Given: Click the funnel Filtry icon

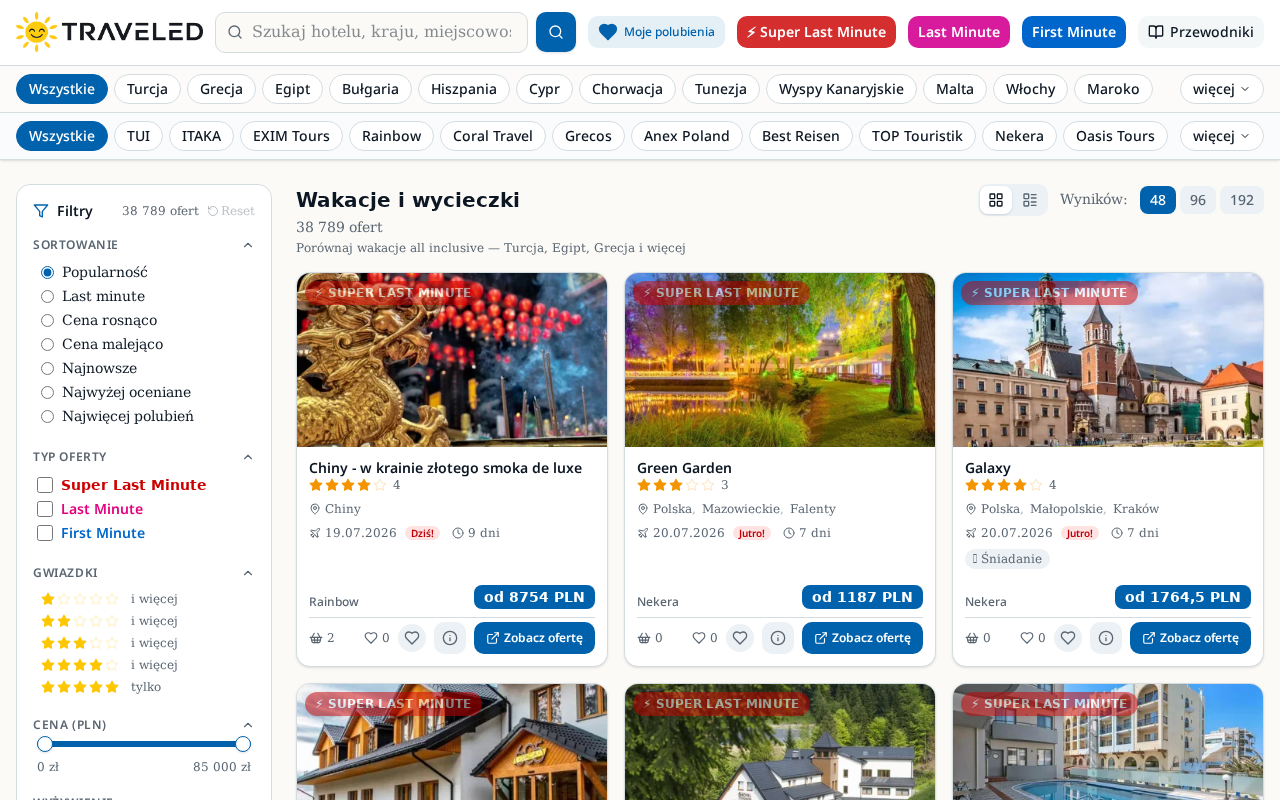Looking at the screenshot, I should pos(41,211).
